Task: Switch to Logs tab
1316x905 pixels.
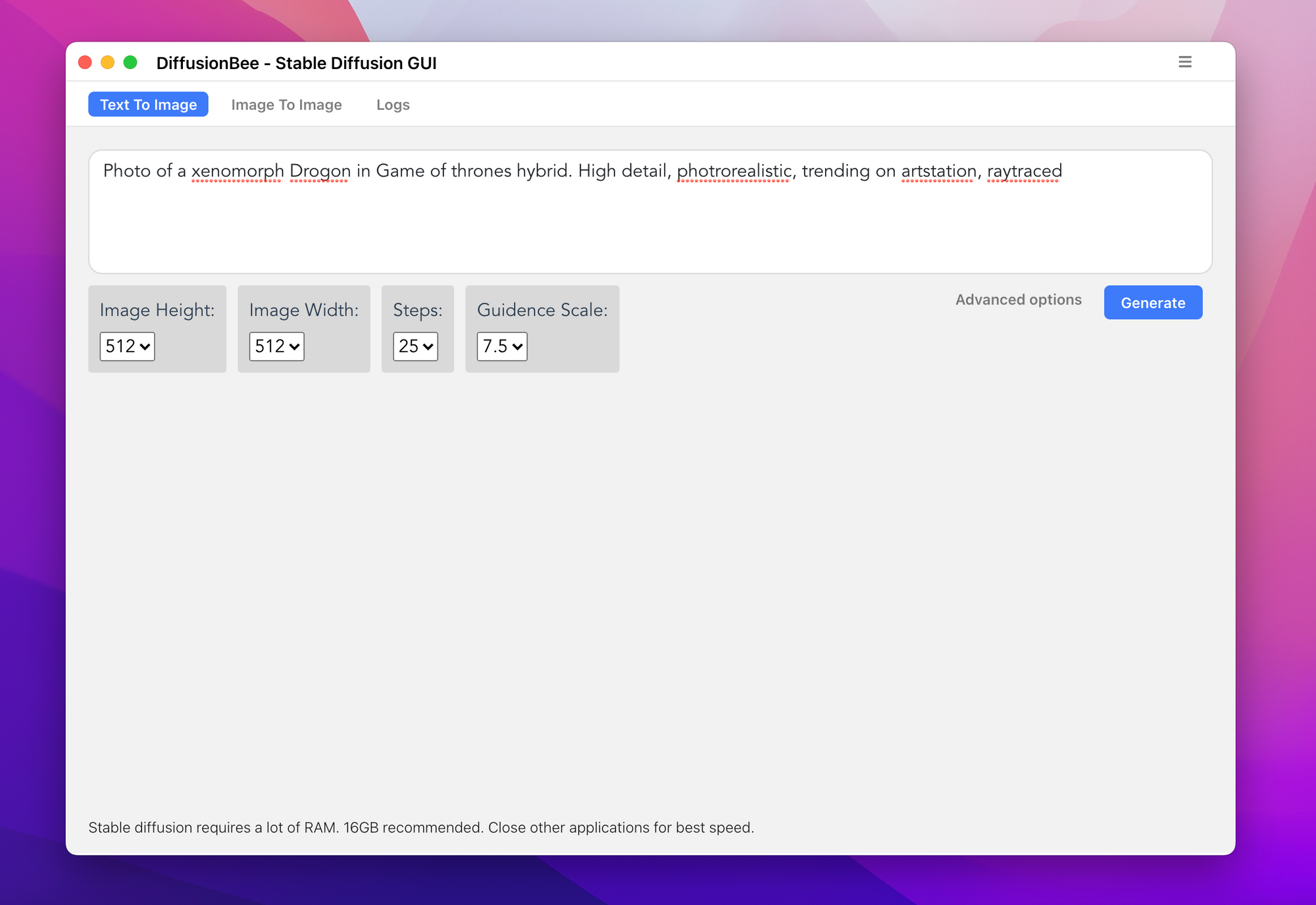Action: [394, 105]
